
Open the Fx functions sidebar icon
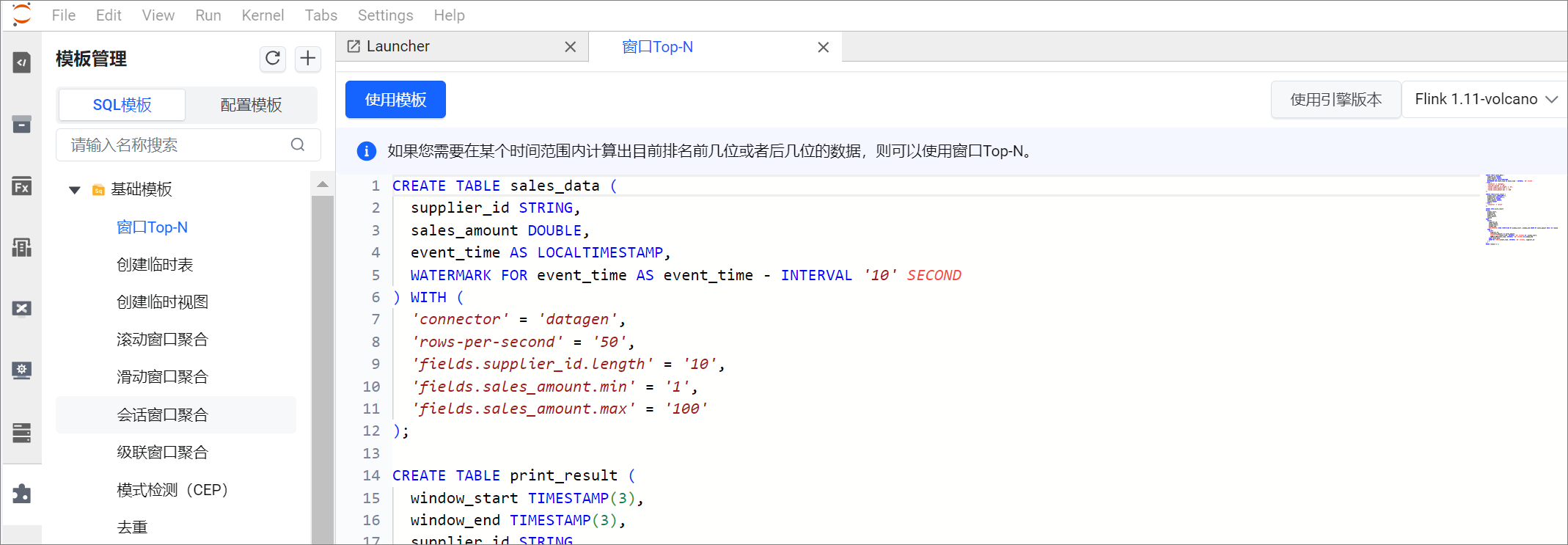click(22, 186)
